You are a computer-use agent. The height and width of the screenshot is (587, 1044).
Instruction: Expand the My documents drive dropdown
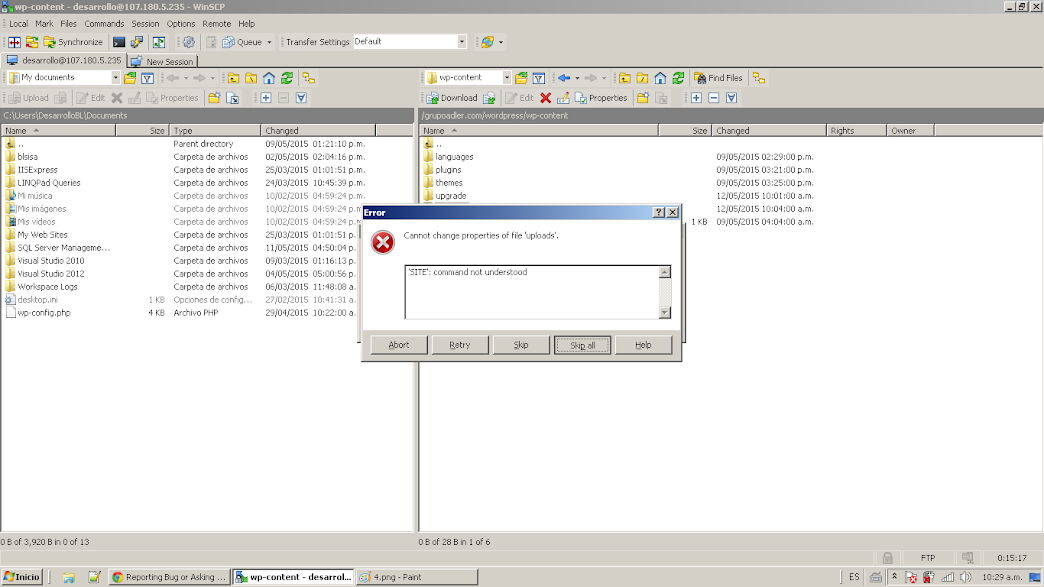click(115, 78)
